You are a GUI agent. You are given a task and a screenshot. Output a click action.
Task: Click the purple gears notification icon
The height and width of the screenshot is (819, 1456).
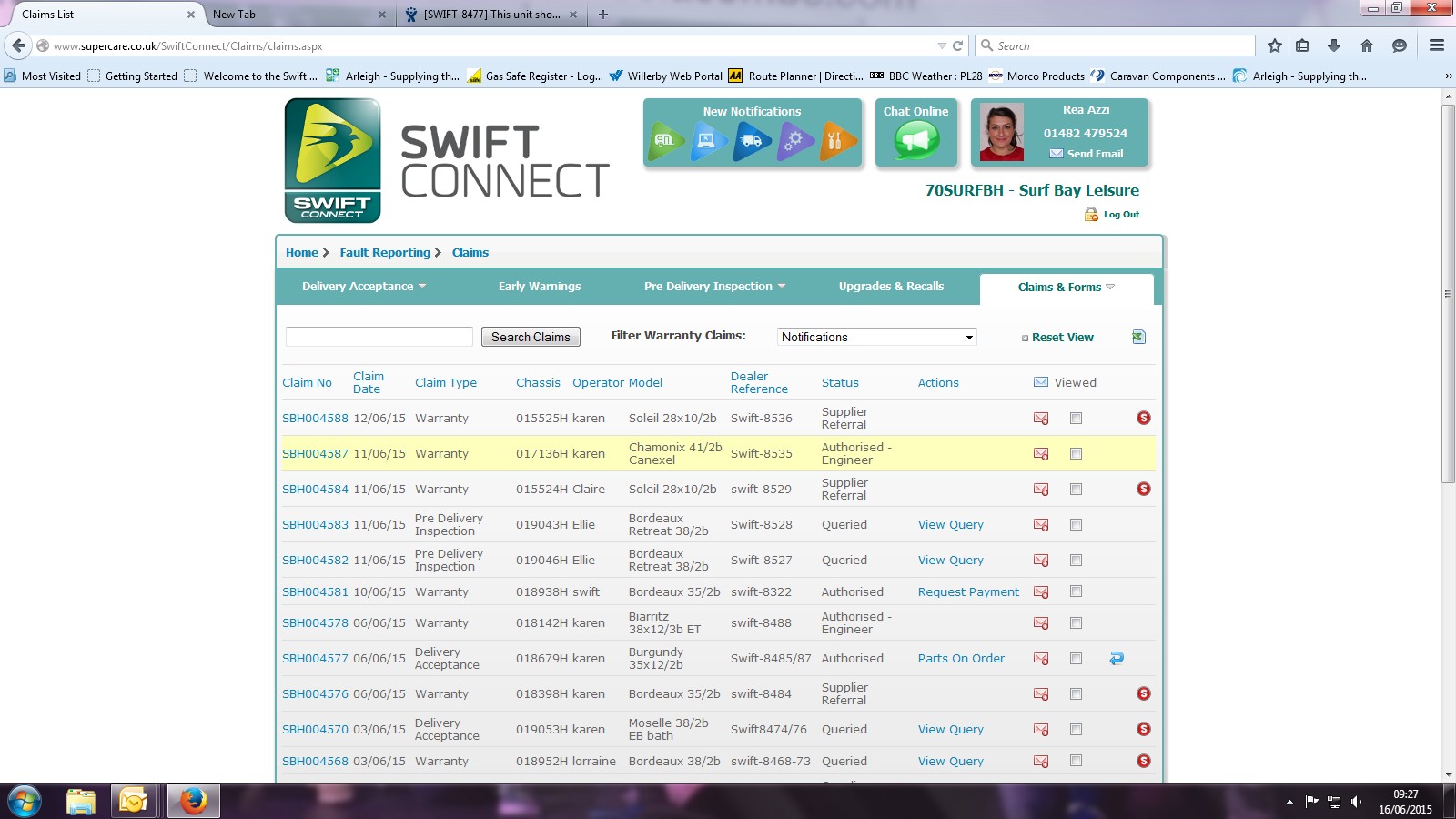[x=794, y=141]
